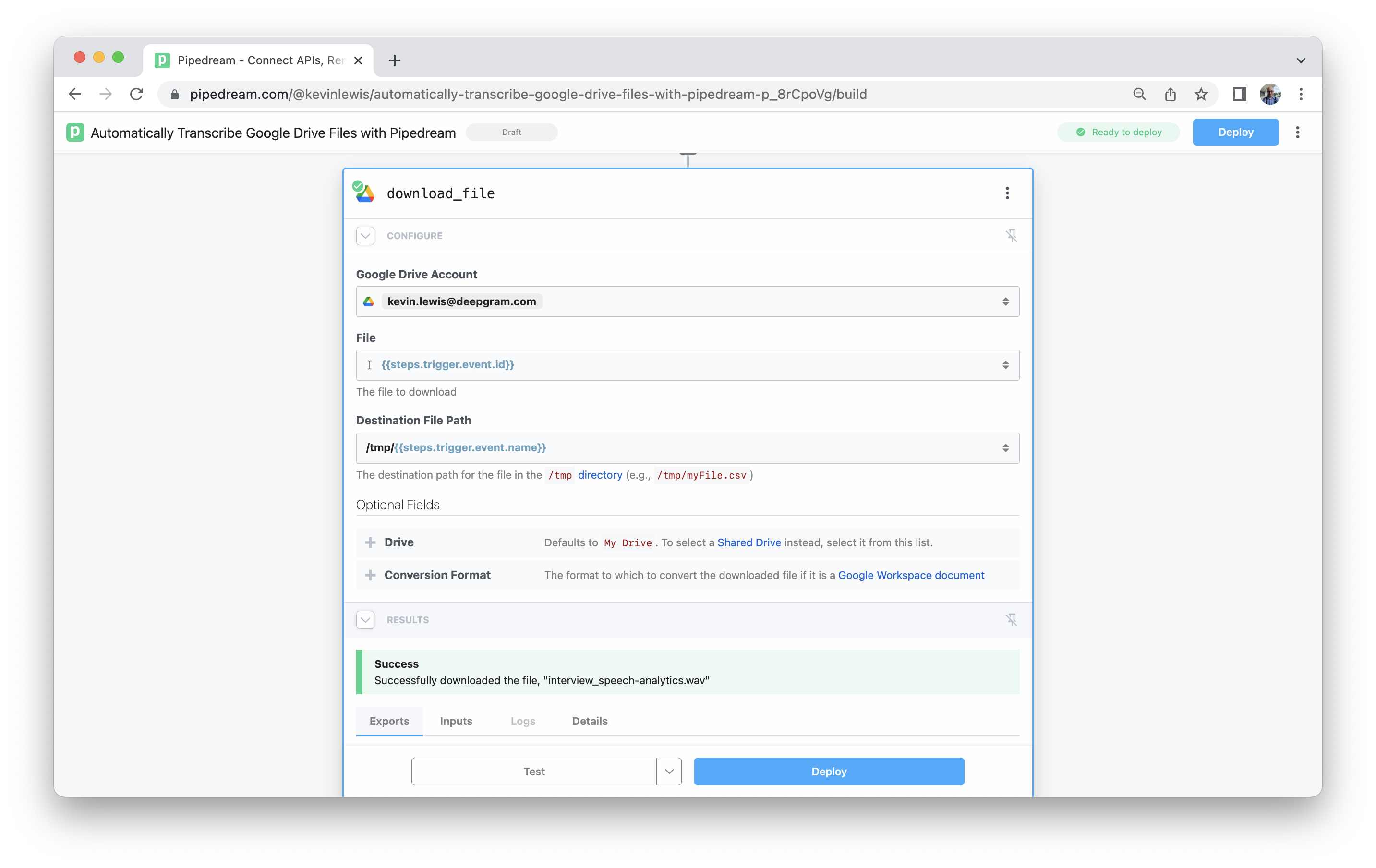Open a new browser tab

pos(394,60)
